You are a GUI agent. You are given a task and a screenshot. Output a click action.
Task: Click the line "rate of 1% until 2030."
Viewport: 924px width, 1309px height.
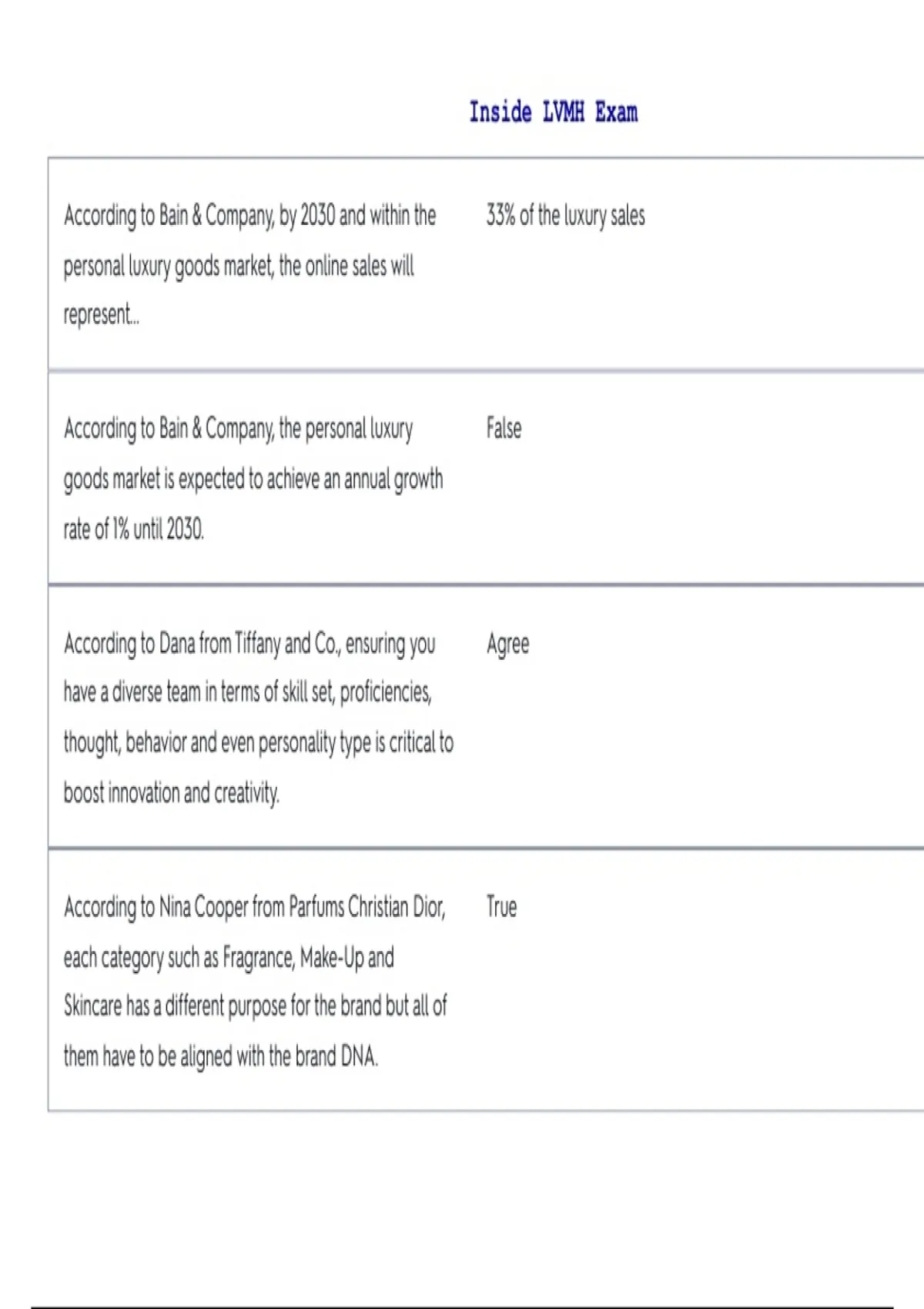tap(134, 529)
